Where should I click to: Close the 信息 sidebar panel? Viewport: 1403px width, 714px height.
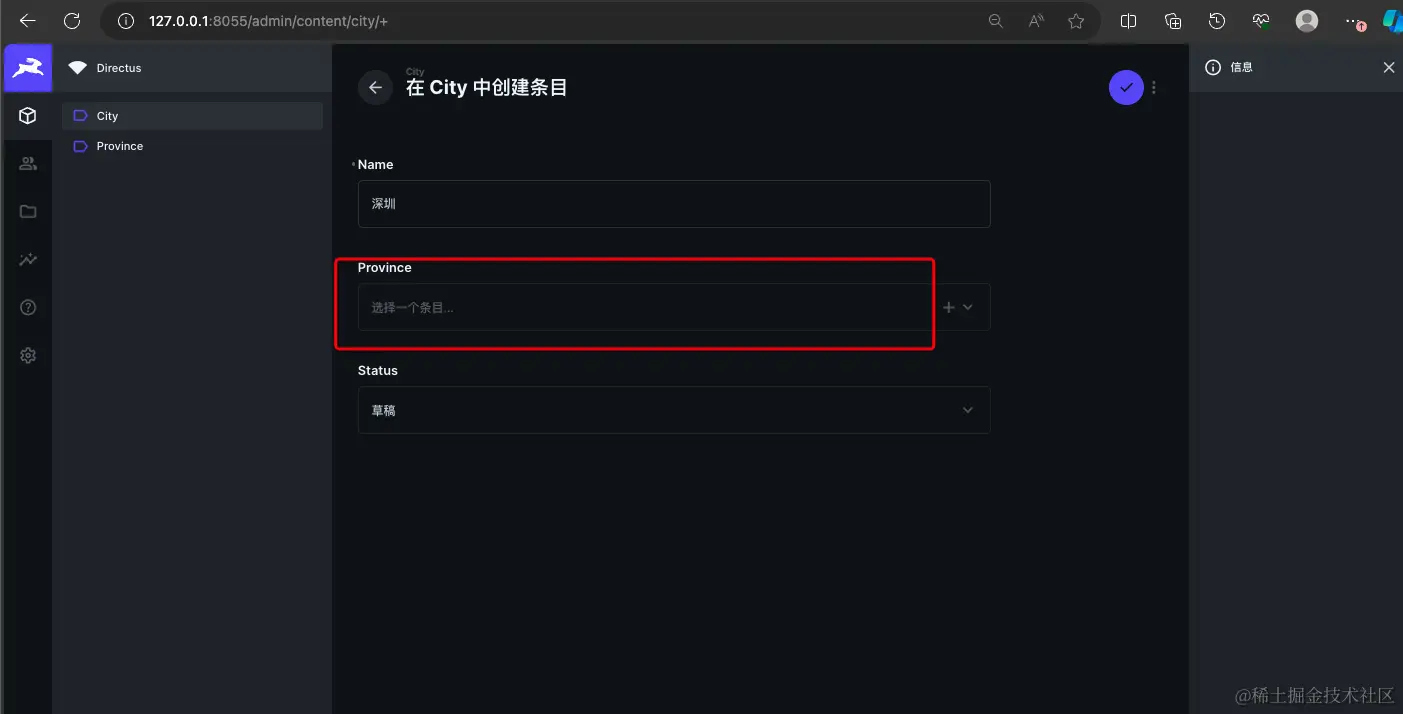tap(1388, 68)
